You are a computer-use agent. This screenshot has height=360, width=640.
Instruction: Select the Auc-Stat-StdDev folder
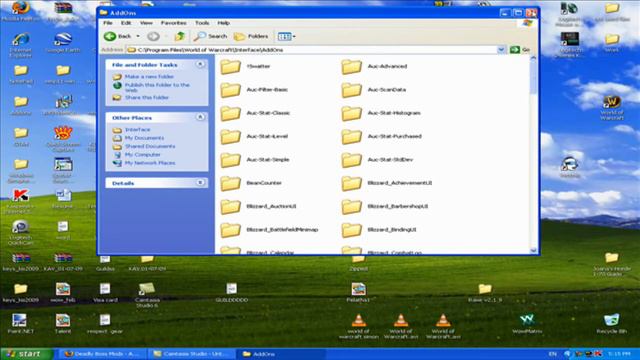tap(377, 159)
